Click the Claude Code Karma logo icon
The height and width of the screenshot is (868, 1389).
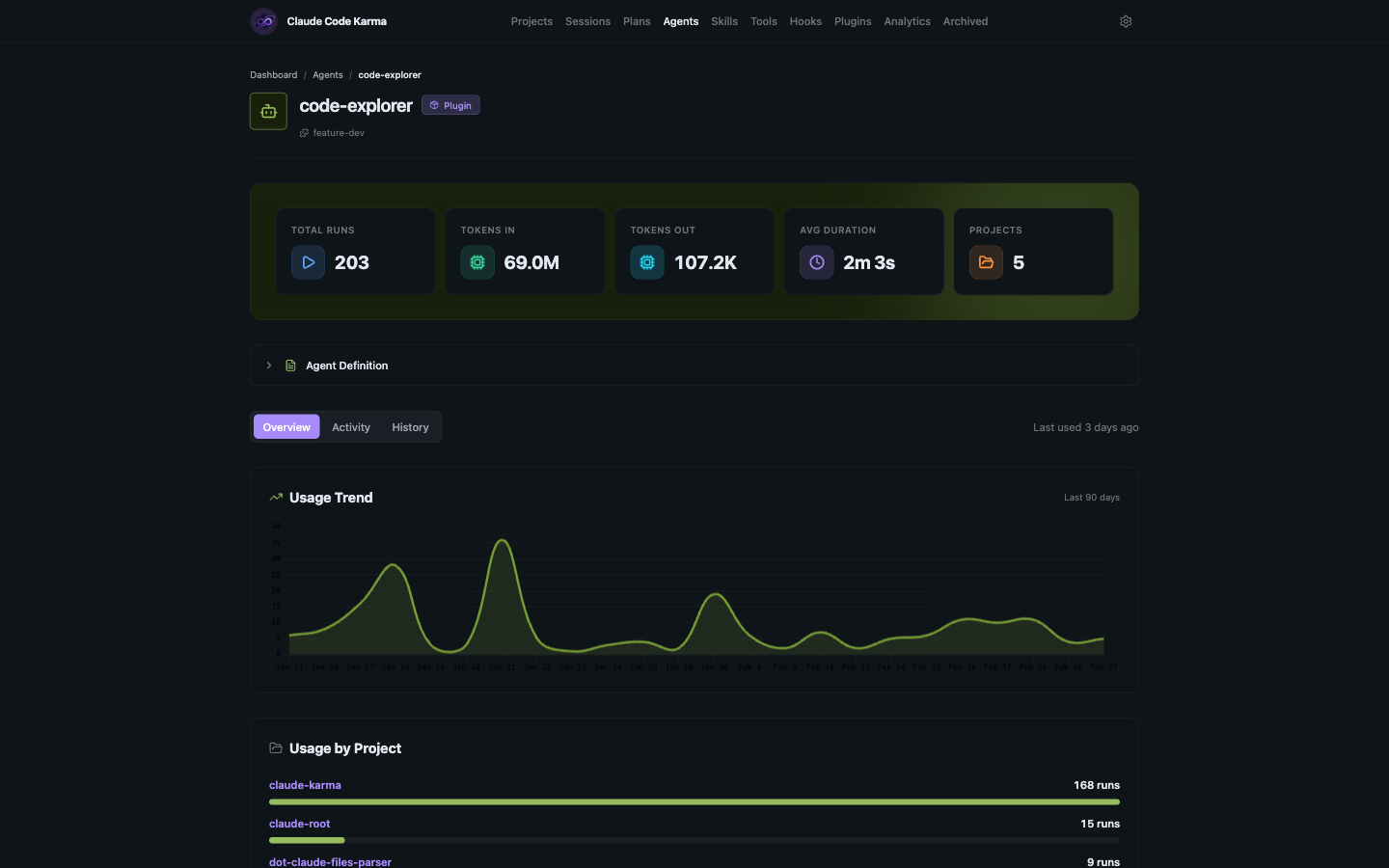263,21
